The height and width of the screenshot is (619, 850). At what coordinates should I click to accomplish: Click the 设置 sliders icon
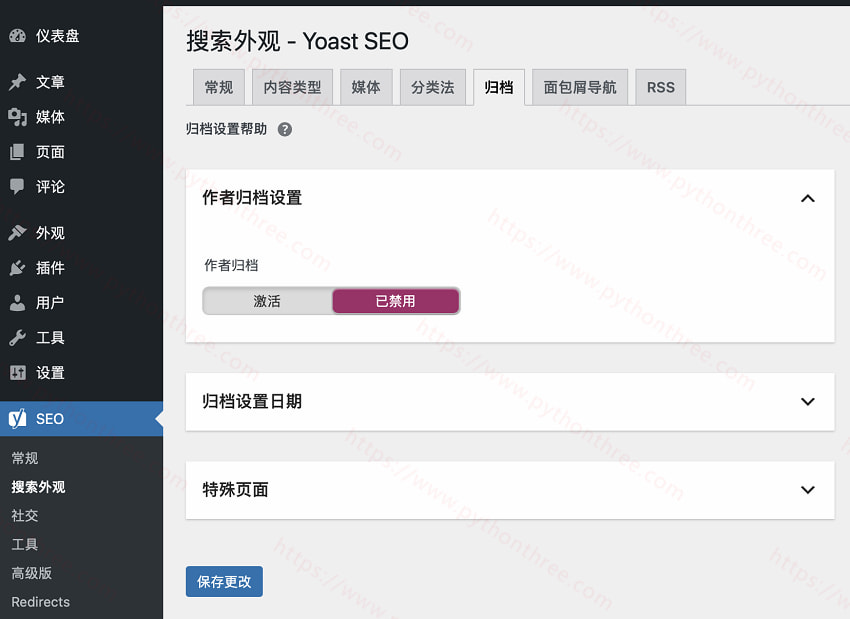(17, 372)
